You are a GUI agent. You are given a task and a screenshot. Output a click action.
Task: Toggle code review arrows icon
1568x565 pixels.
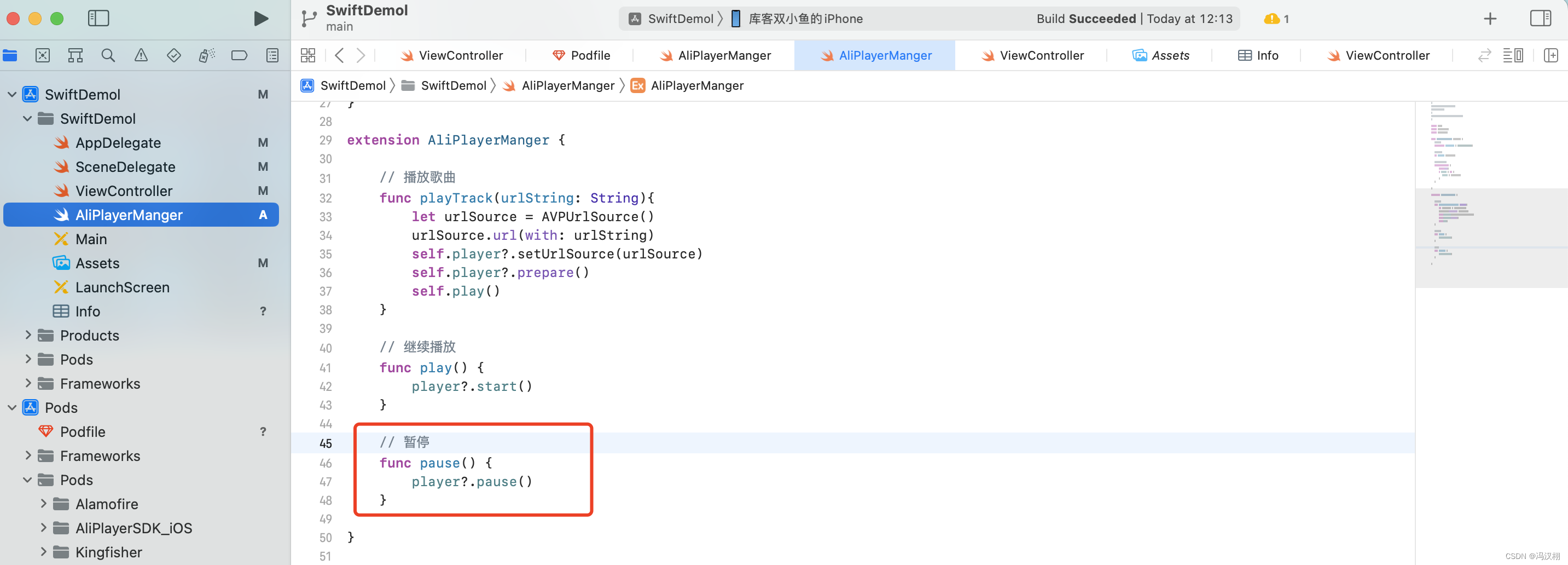pos(1485,55)
